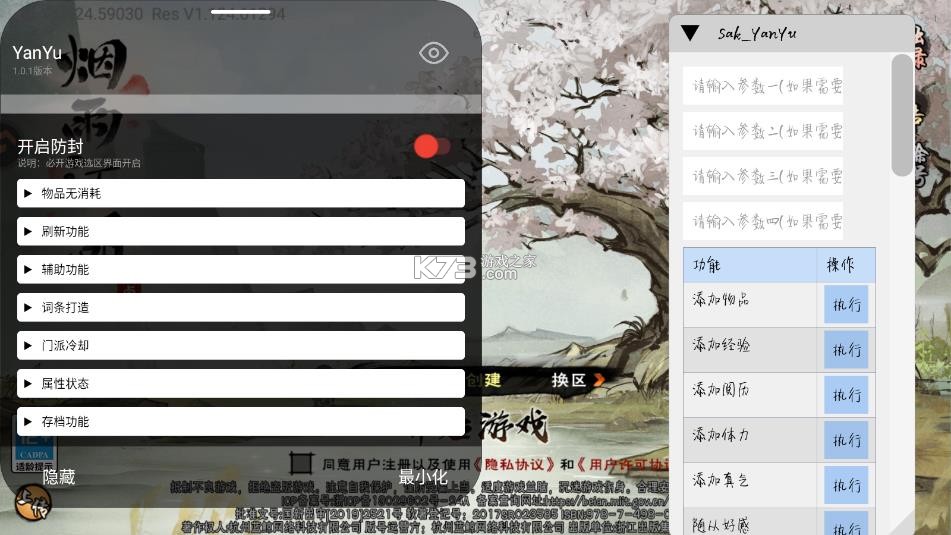The image size is (951, 535).
Task: Focus the 请输入参数四 input field
Action: 763,221
